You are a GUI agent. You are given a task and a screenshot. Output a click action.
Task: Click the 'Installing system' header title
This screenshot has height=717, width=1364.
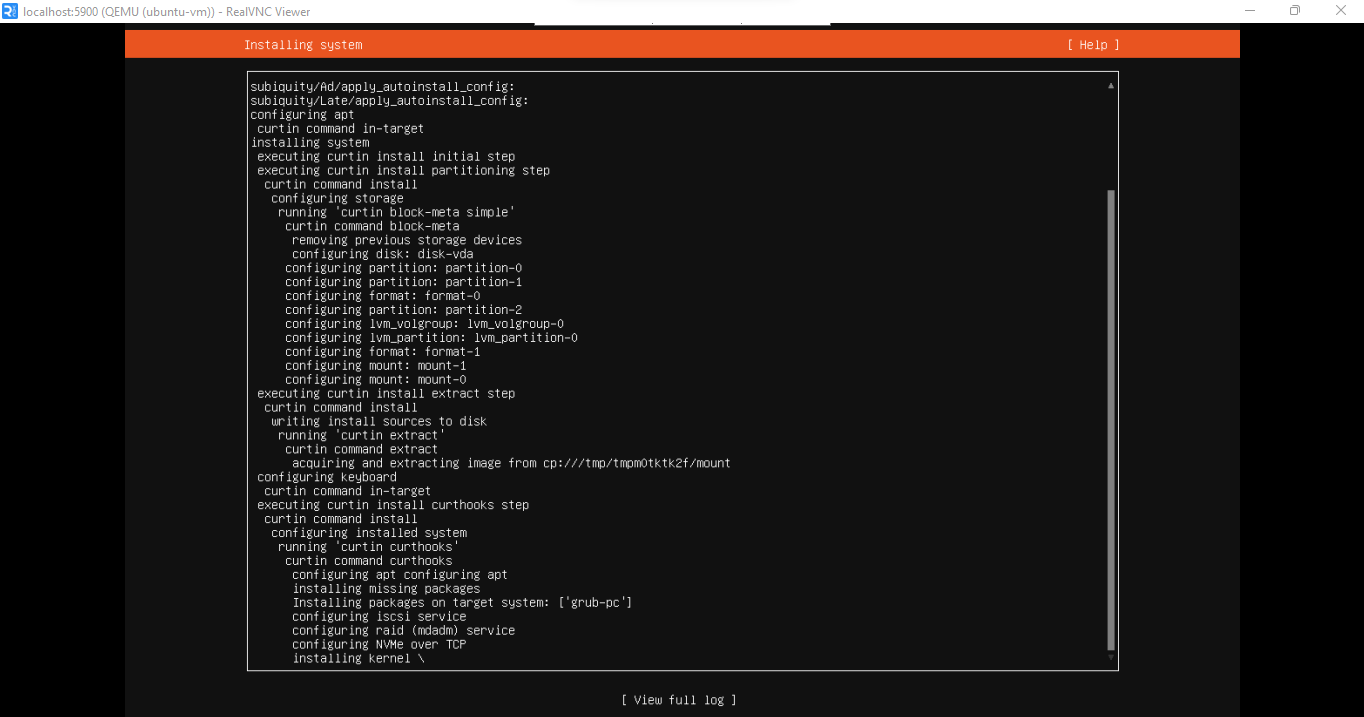(x=303, y=45)
